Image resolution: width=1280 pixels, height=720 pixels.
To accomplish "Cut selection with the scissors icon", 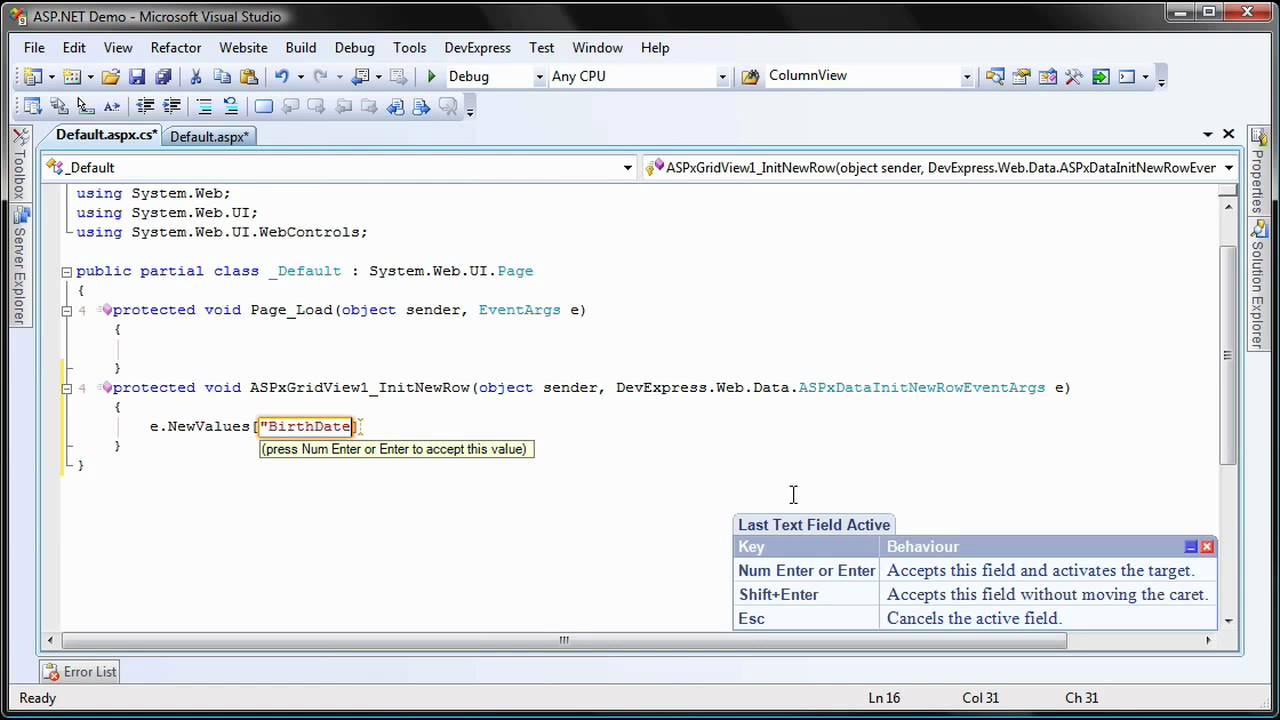I will coord(196,76).
